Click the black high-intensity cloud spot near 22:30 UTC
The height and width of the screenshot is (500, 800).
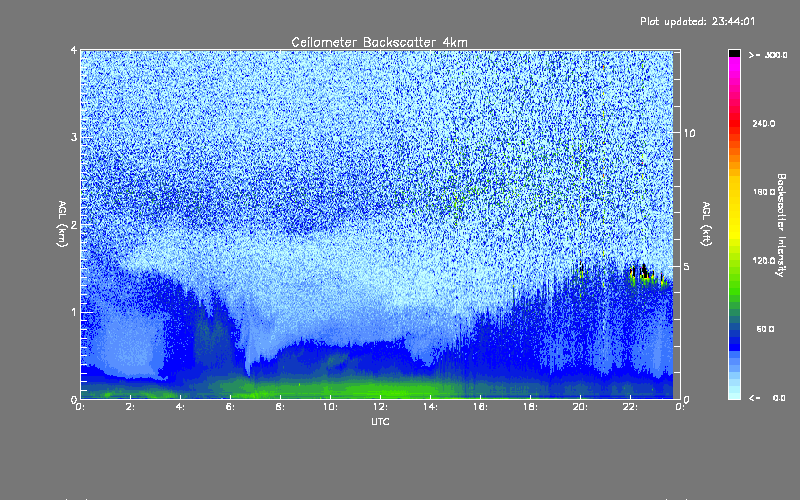click(x=644, y=271)
